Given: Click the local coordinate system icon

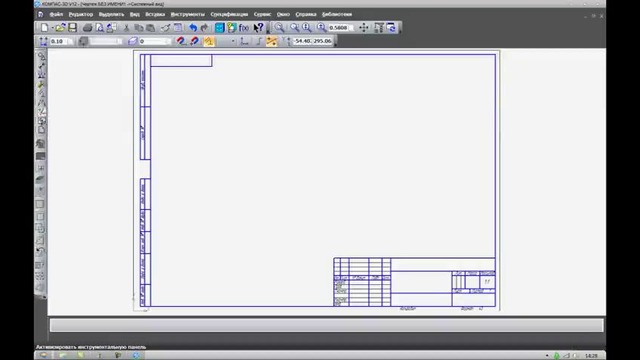Looking at the screenshot, I should tap(244, 41).
